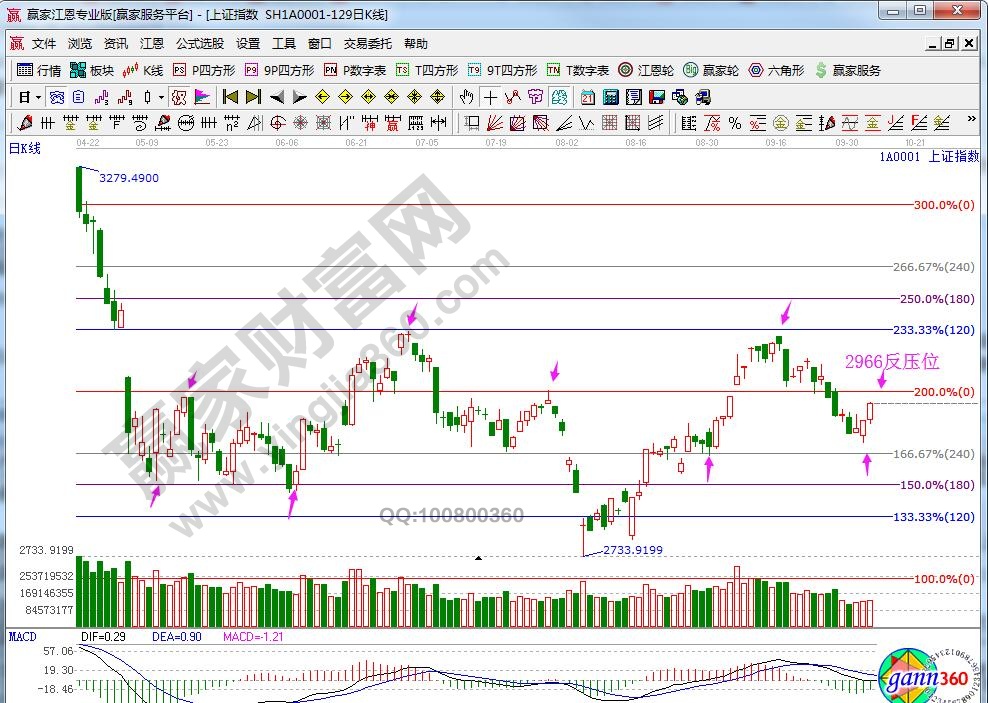Expand hidden toolbar items chevron

971,118
